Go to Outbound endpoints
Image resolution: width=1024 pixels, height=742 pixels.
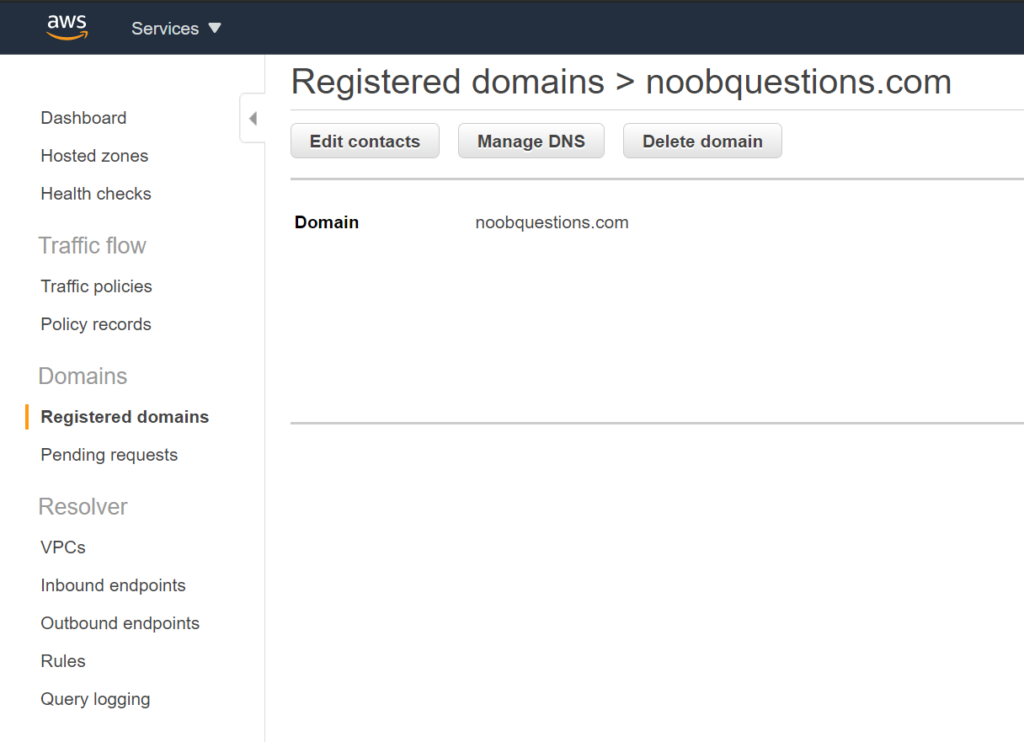[120, 624]
